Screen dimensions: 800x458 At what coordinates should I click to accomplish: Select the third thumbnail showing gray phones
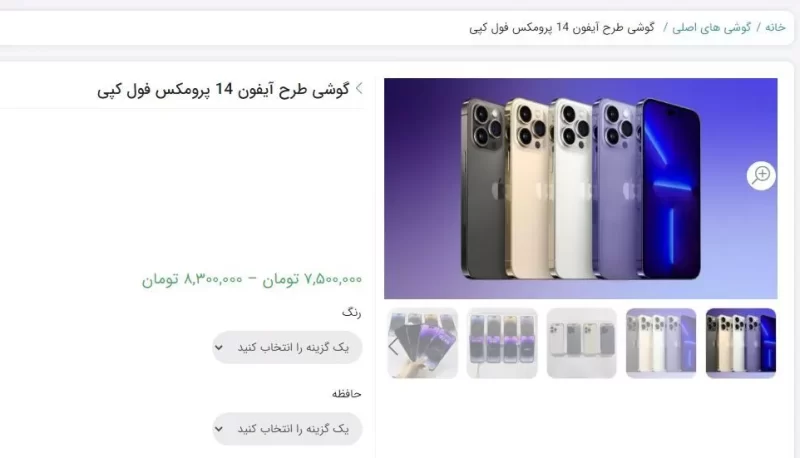click(x=581, y=343)
